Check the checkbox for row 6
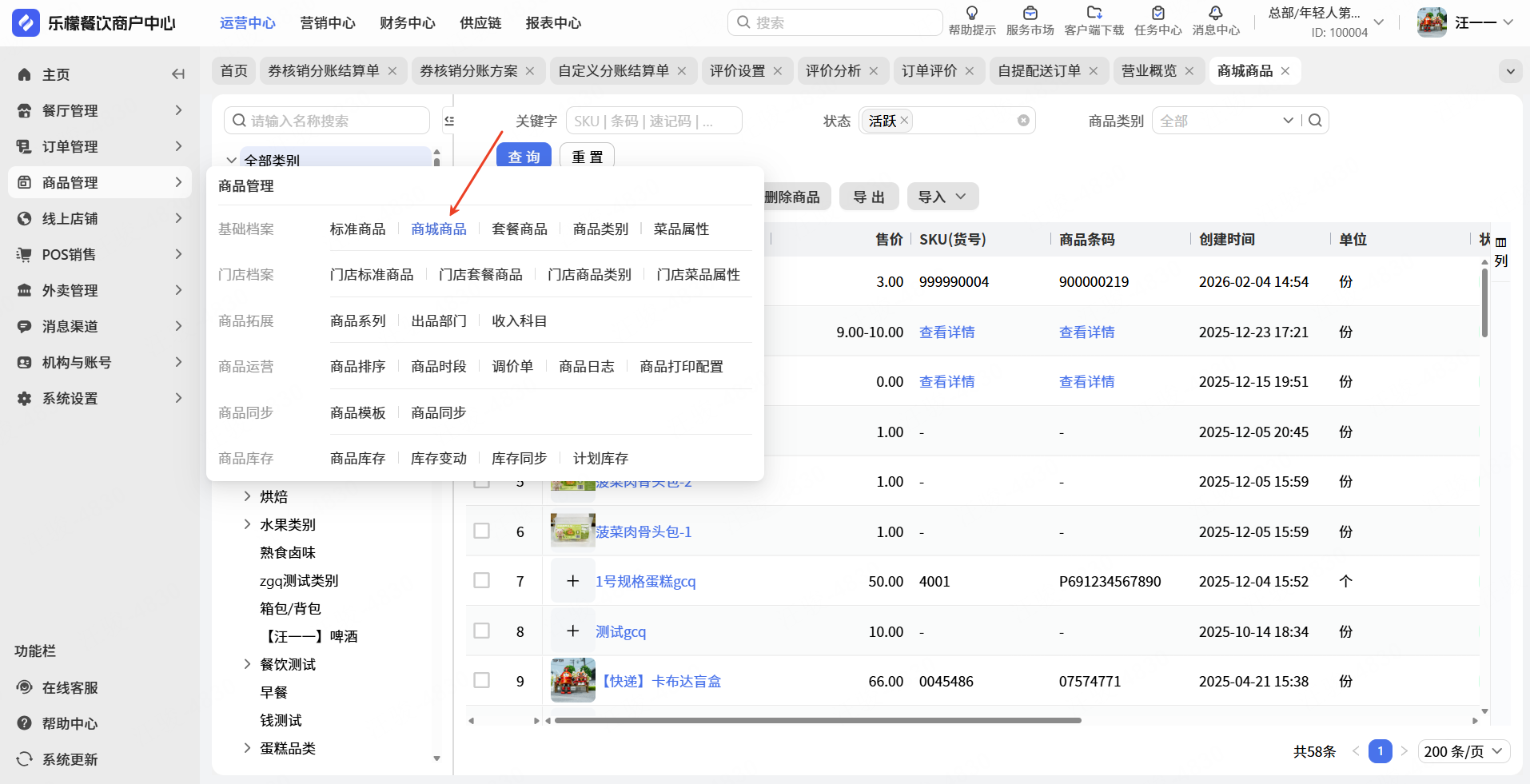 [481, 531]
